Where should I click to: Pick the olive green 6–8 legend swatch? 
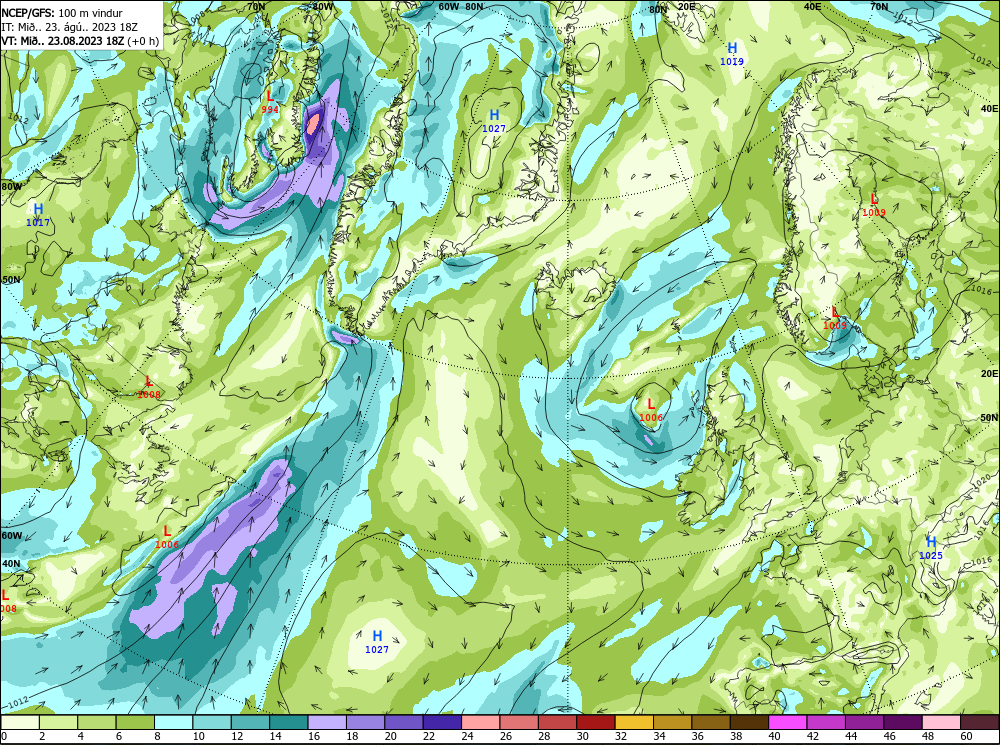coord(135,722)
